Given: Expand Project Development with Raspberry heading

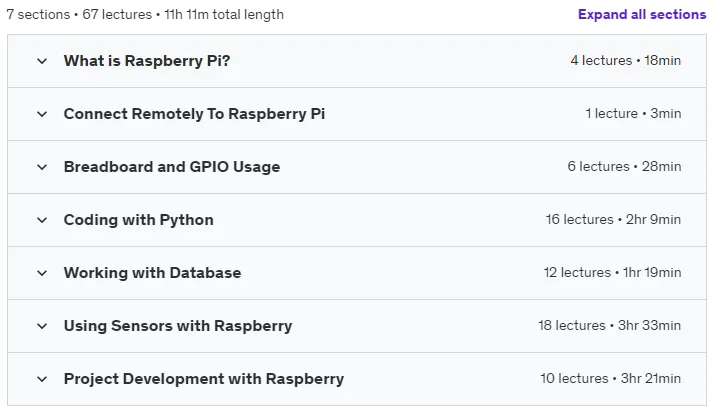Looking at the screenshot, I should pyautogui.click(x=204, y=379).
